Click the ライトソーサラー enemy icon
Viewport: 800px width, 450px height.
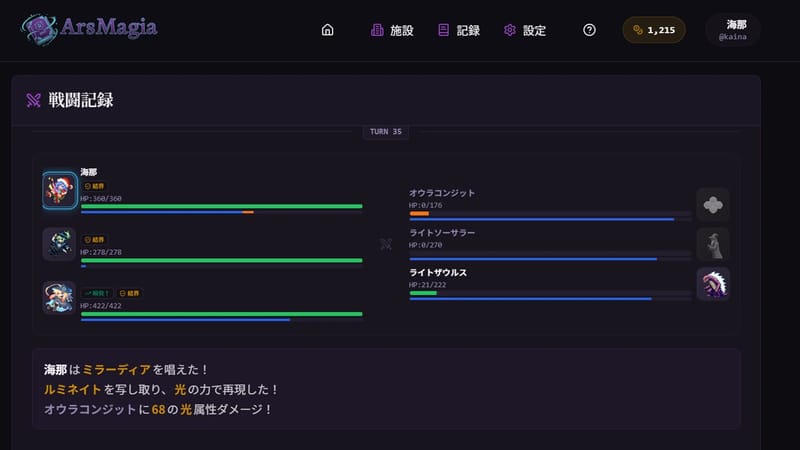[713, 244]
